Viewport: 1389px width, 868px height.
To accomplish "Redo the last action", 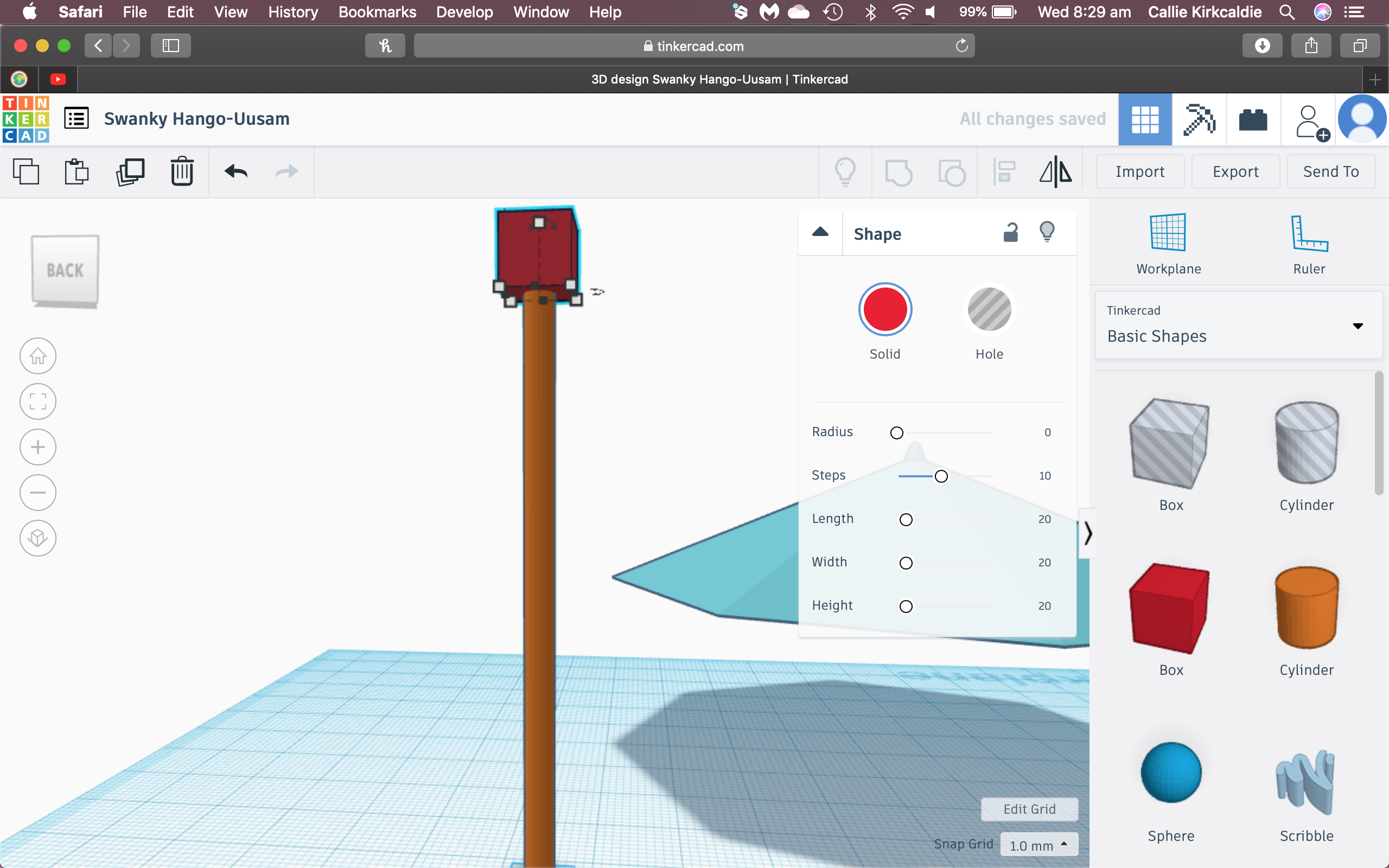I will tap(286, 171).
